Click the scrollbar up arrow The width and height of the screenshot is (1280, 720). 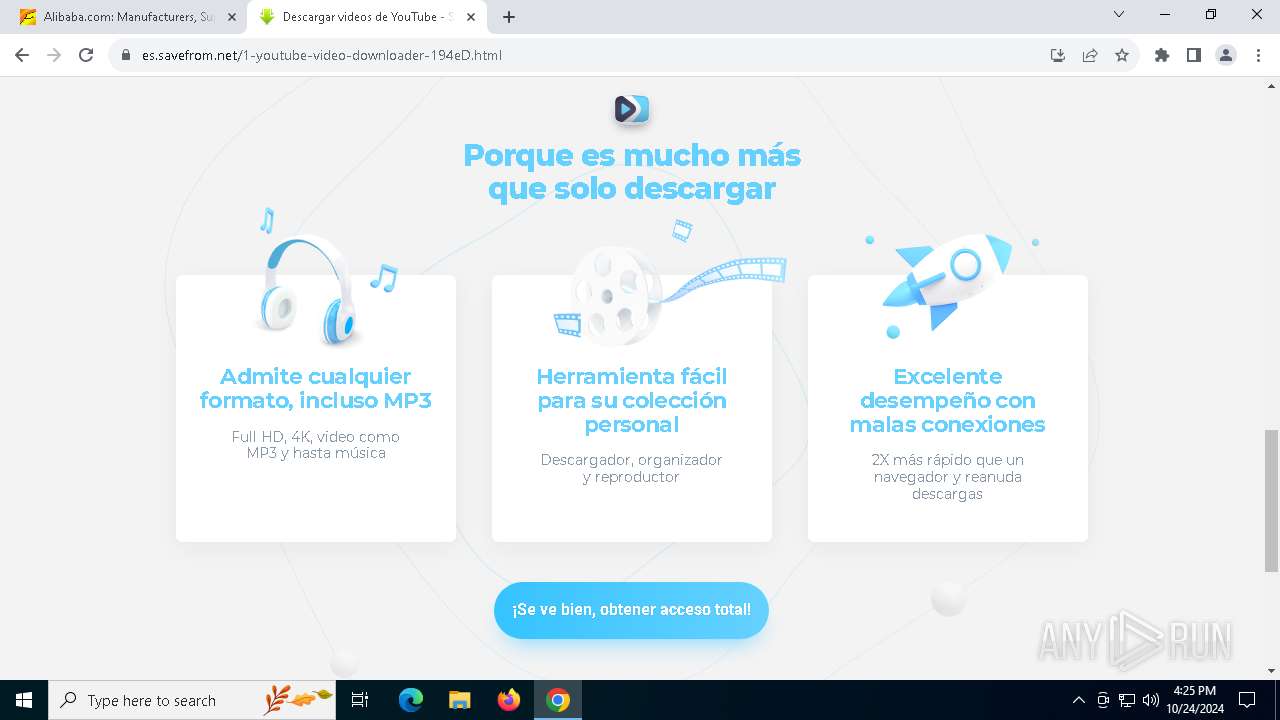point(1271,85)
